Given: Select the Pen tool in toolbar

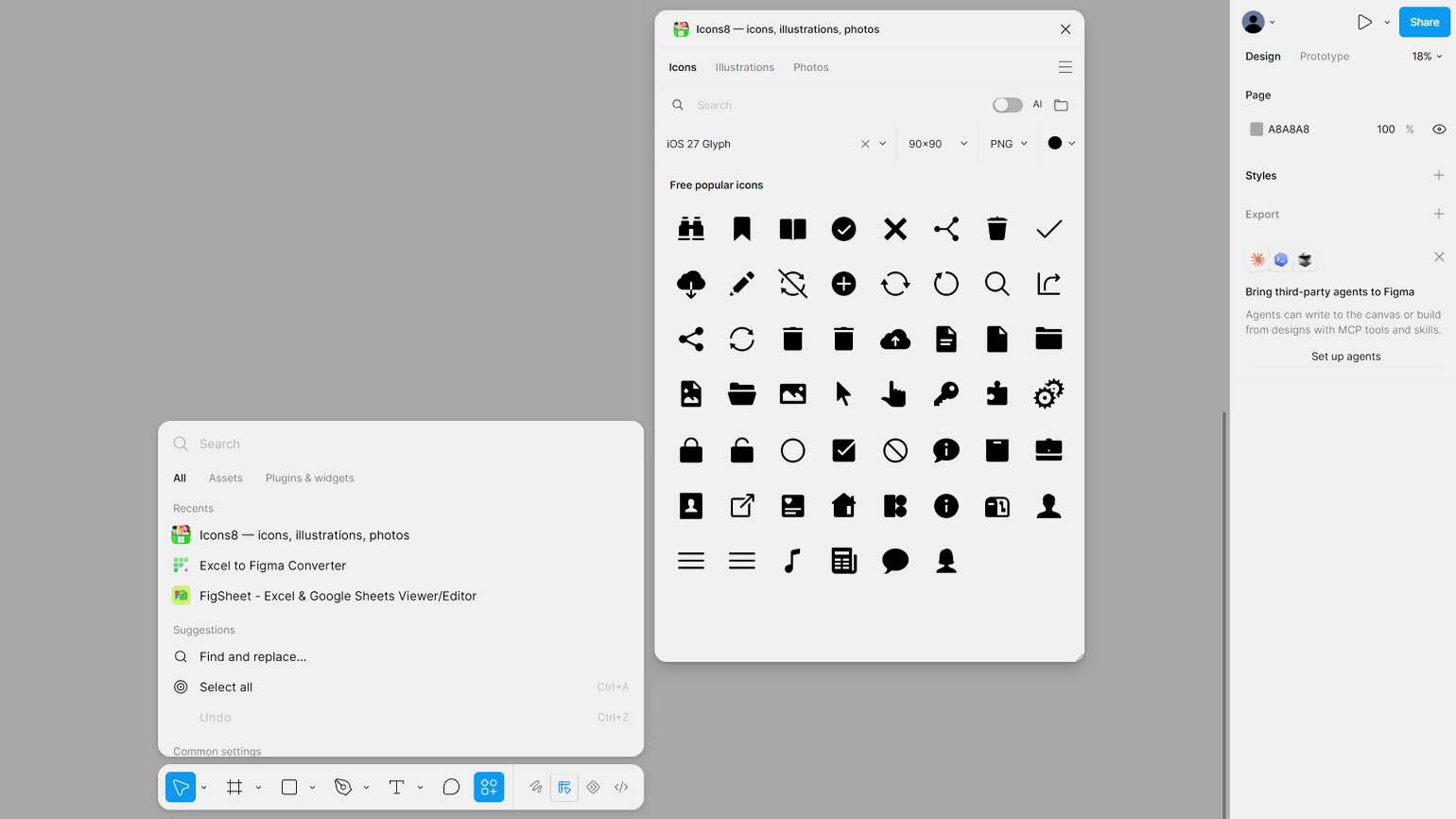Looking at the screenshot, I should tap(343, 787).
